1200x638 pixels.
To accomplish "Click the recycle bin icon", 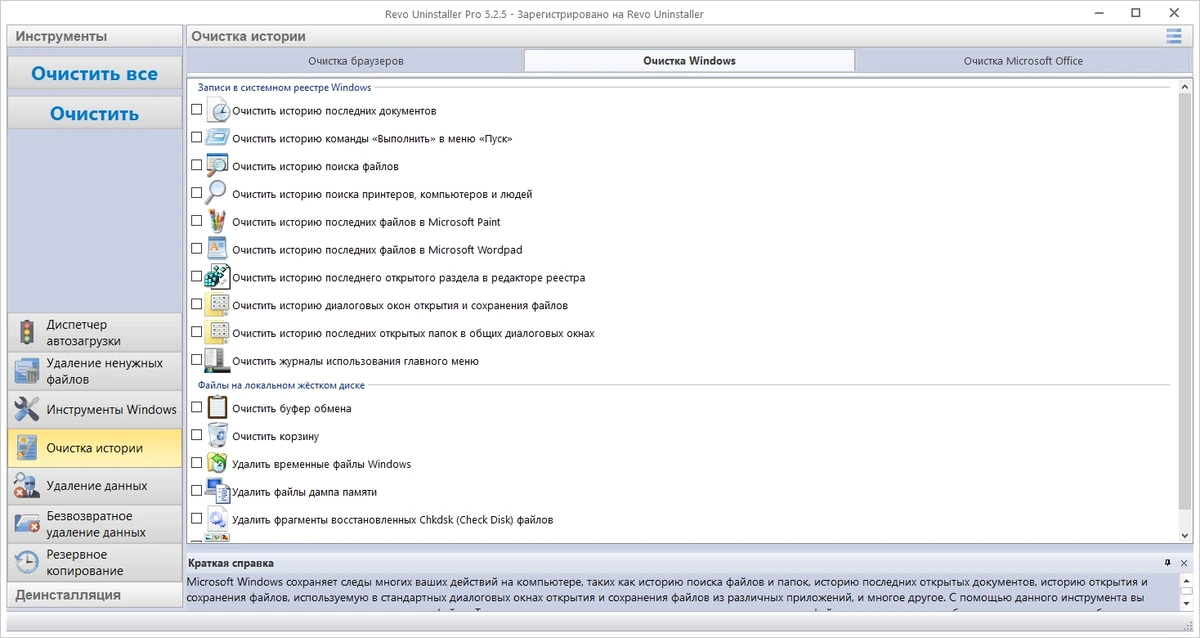I will pyautogui.click(x=217, y=436).
